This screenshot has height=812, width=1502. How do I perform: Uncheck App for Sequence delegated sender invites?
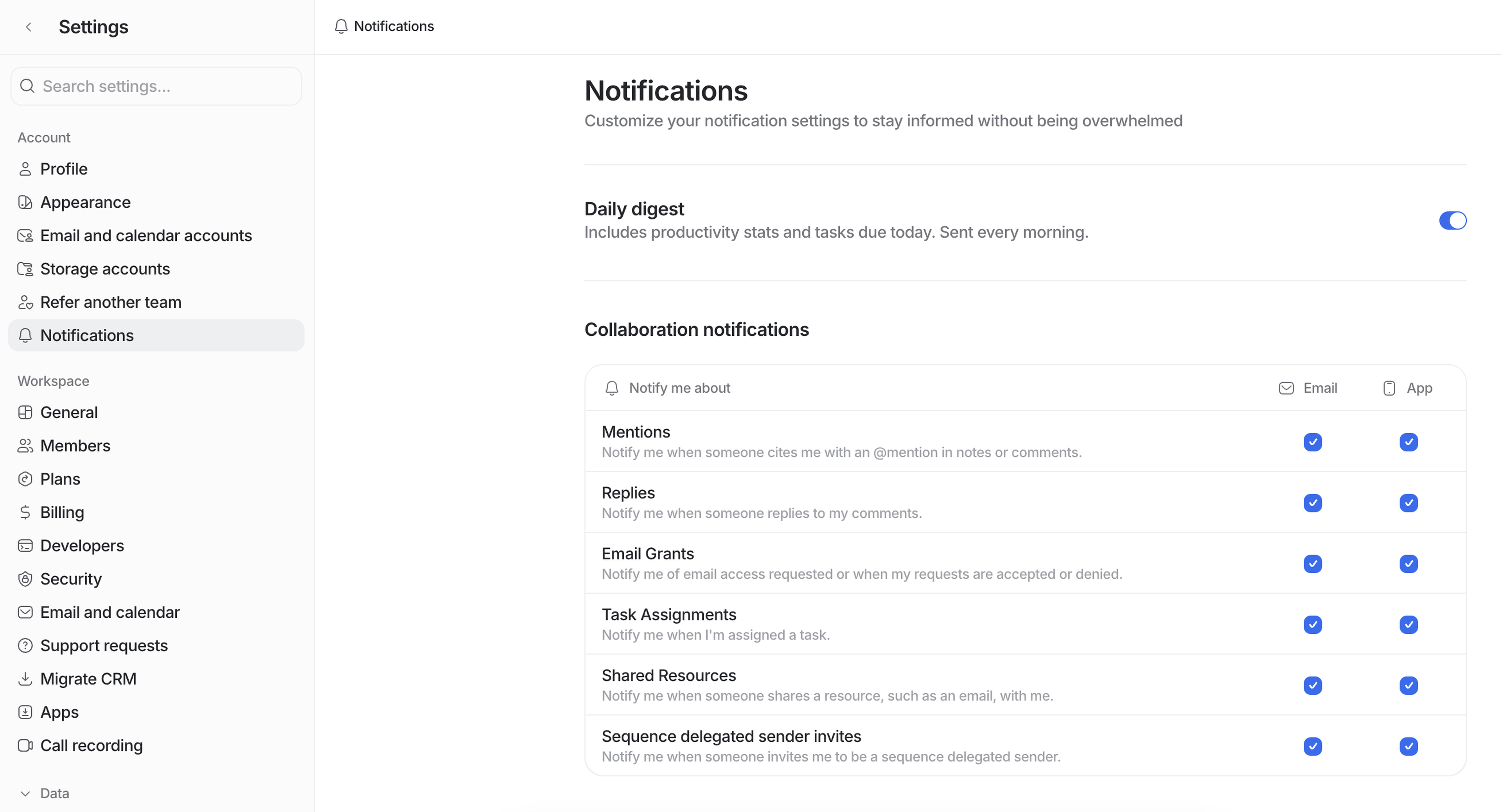pyautogui.click(x=1408, y=746)
